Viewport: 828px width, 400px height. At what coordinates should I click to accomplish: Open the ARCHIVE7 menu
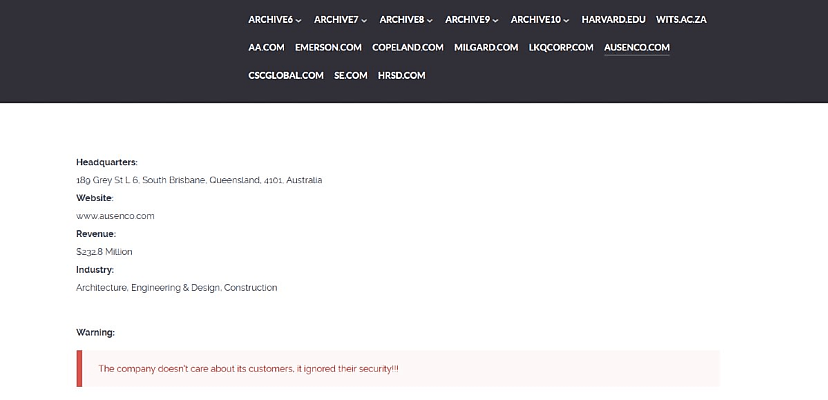tap(340, 20)
